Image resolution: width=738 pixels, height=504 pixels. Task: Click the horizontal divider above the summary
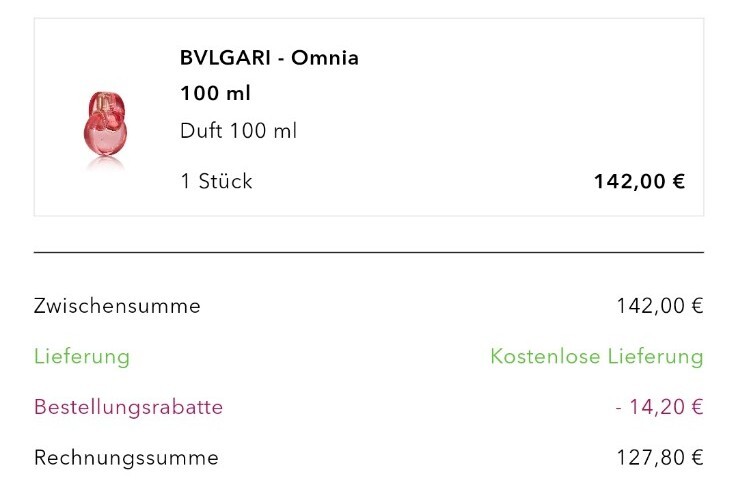click(x=369, y=253)
